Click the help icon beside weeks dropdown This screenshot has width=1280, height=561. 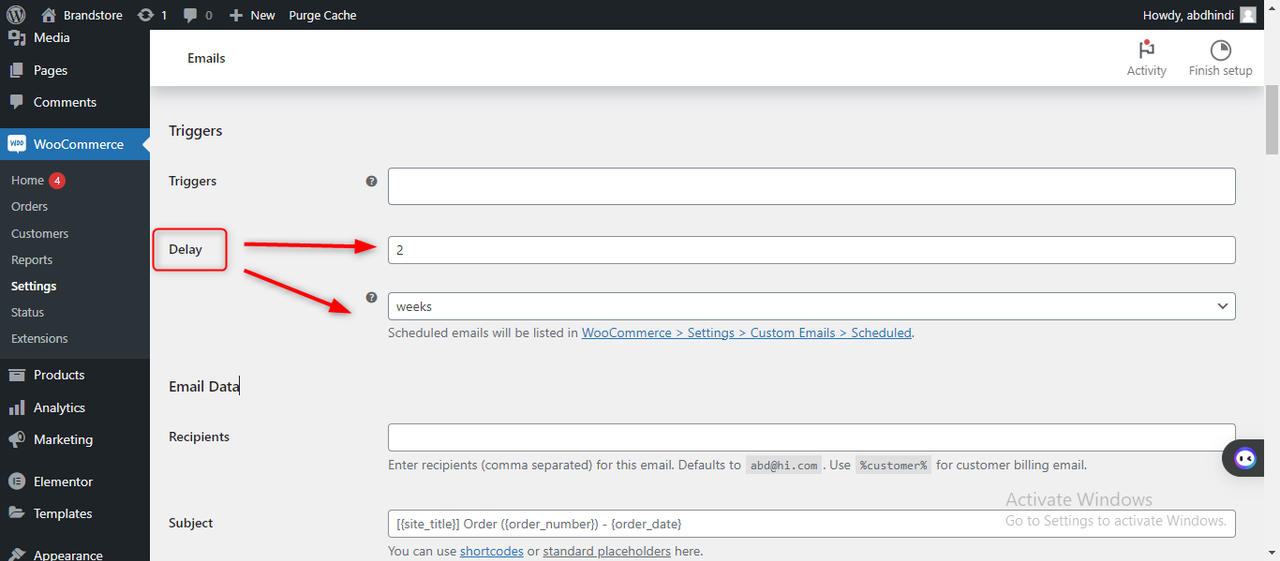point(371,298)
